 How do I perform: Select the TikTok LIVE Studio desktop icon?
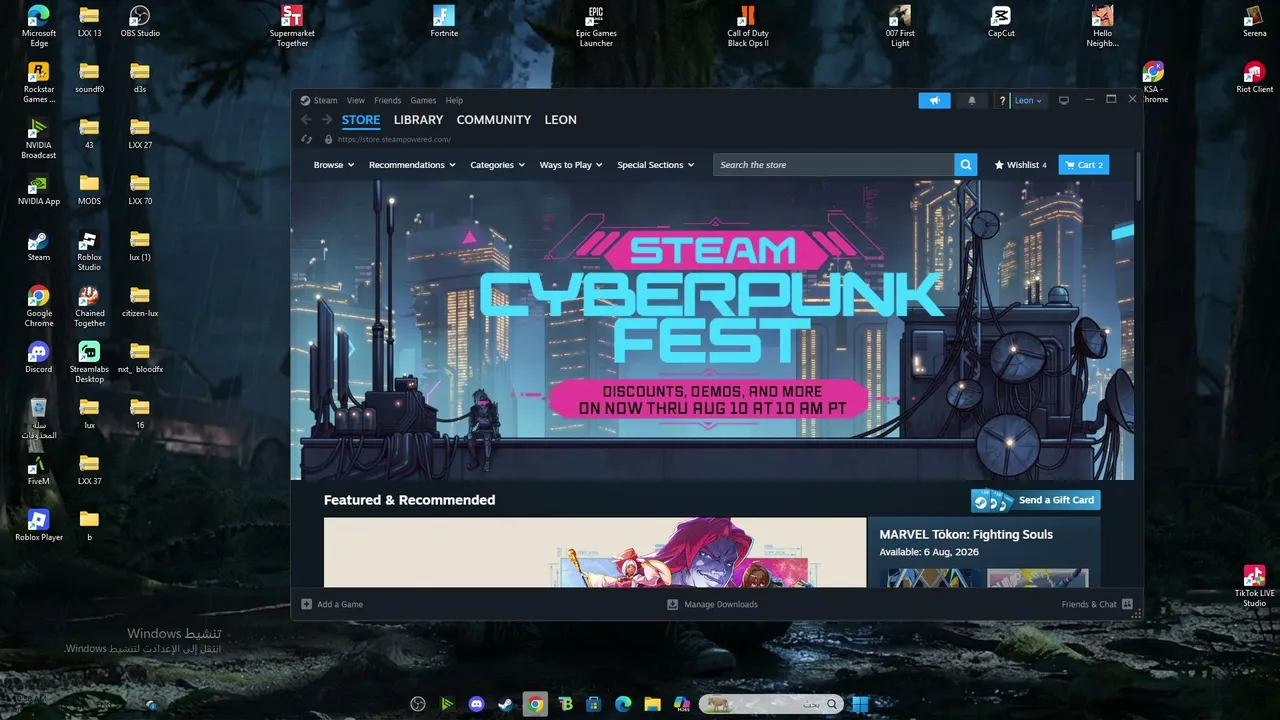(x=1254, y=587)
